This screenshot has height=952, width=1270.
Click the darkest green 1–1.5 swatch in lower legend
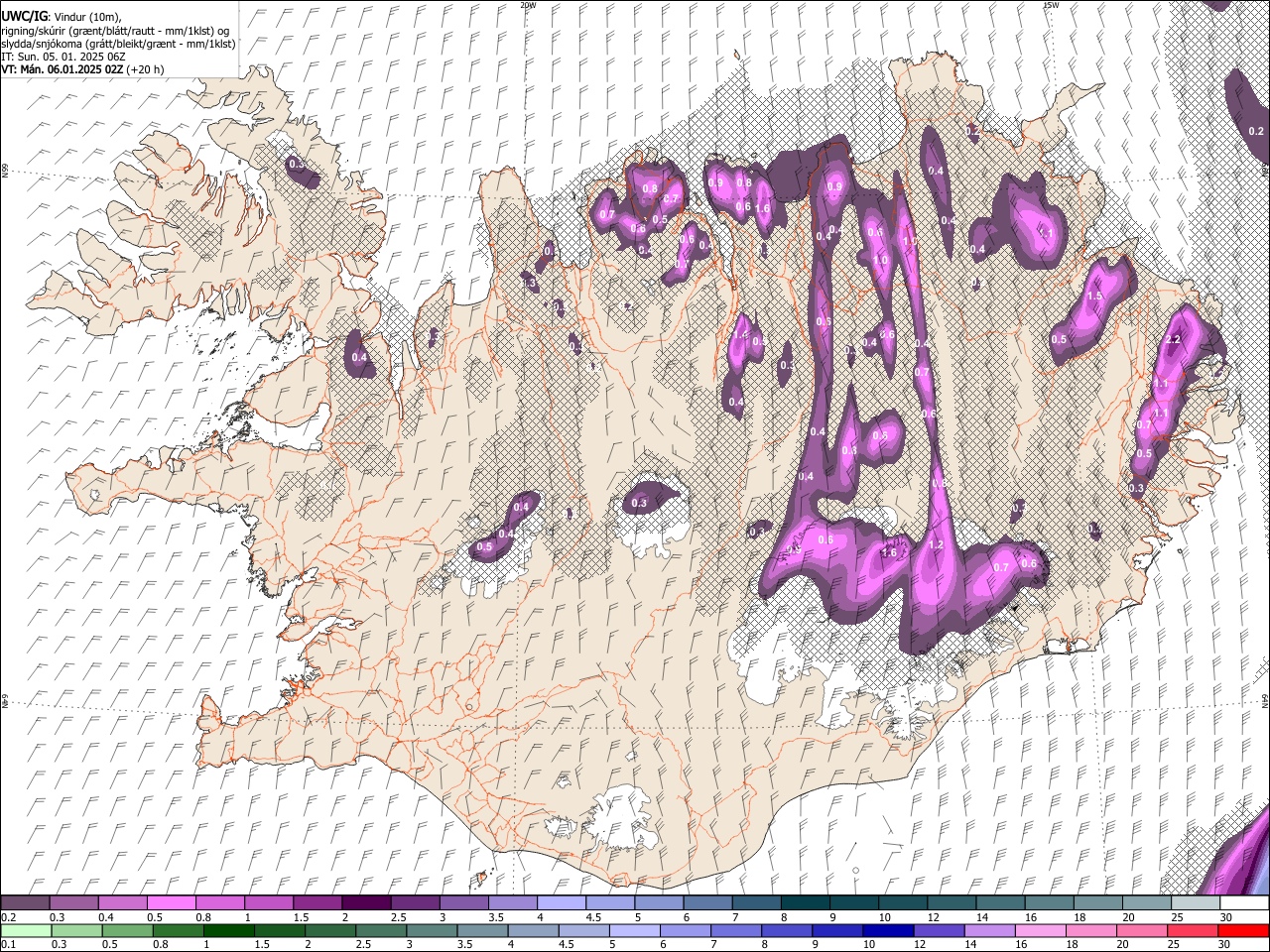228,930
